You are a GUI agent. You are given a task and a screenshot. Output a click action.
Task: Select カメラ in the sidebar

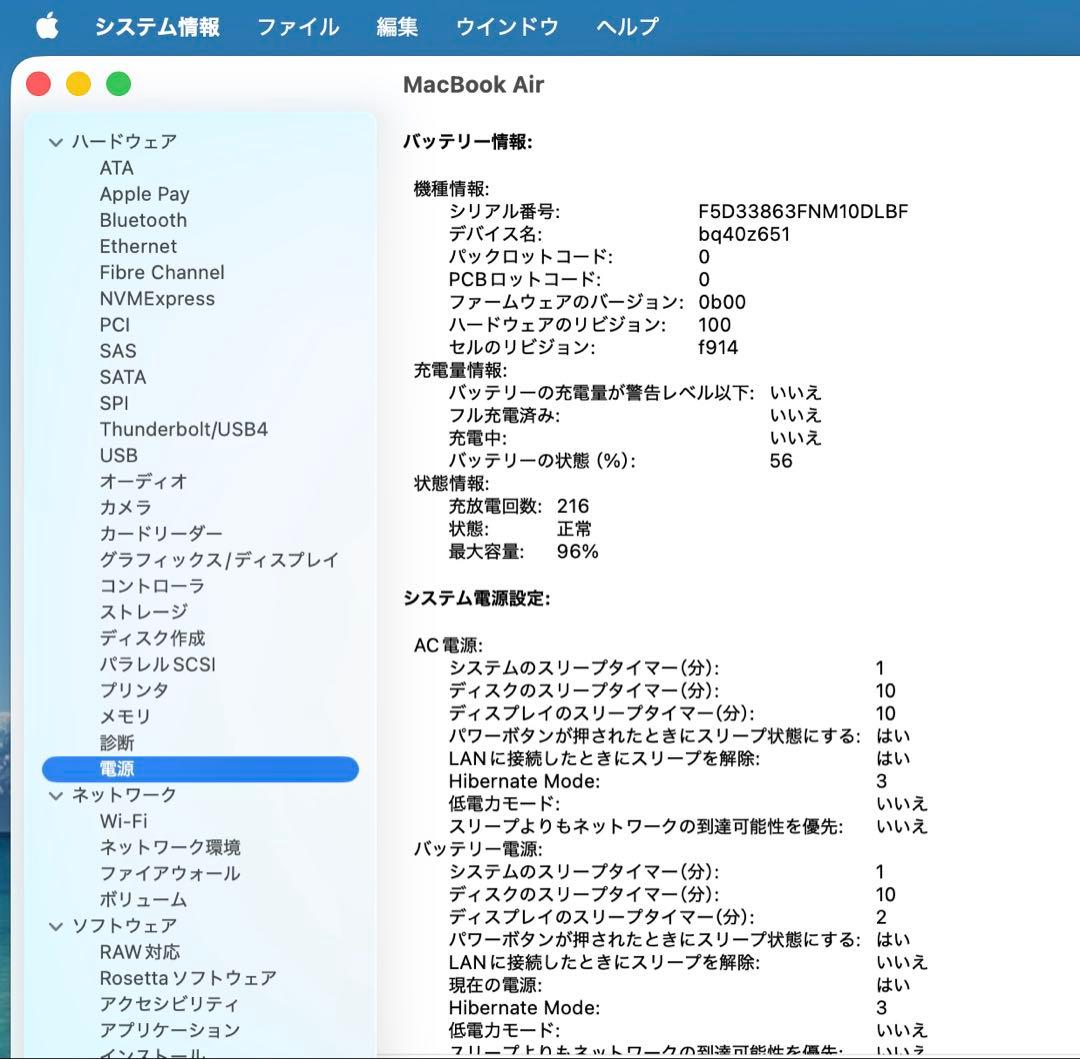[x=125, y=507]
